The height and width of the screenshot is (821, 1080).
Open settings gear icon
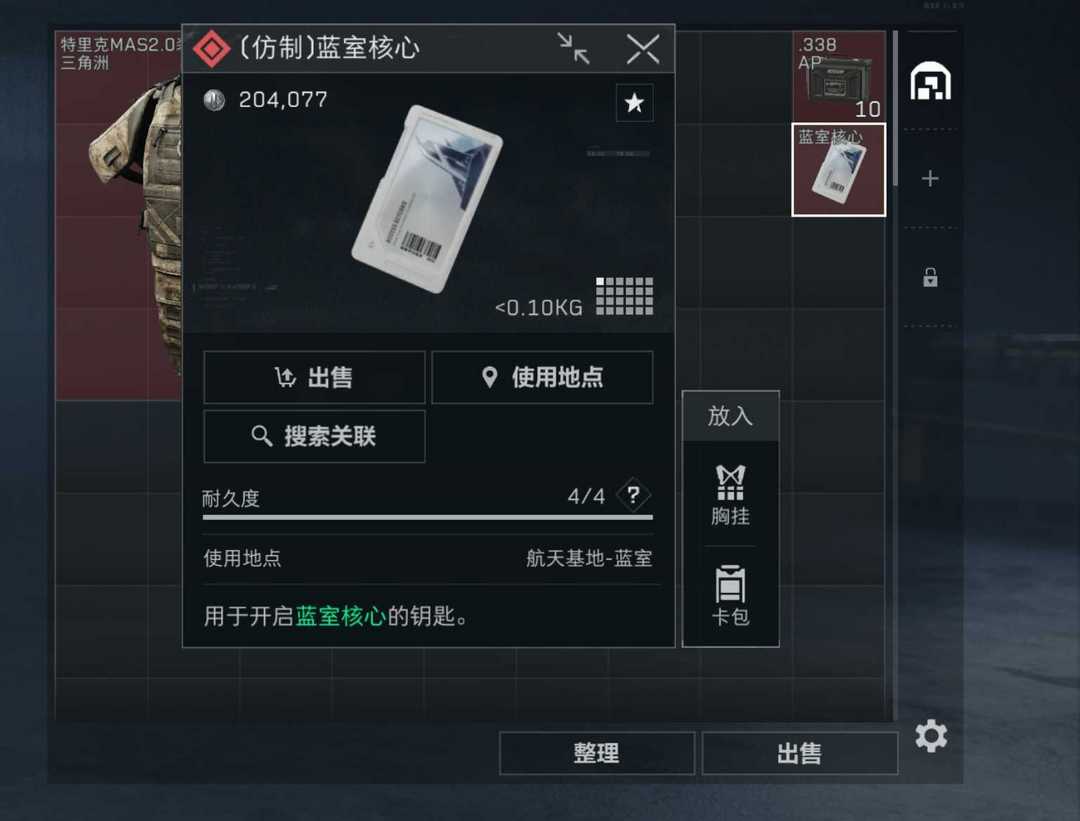pos(931,736)
